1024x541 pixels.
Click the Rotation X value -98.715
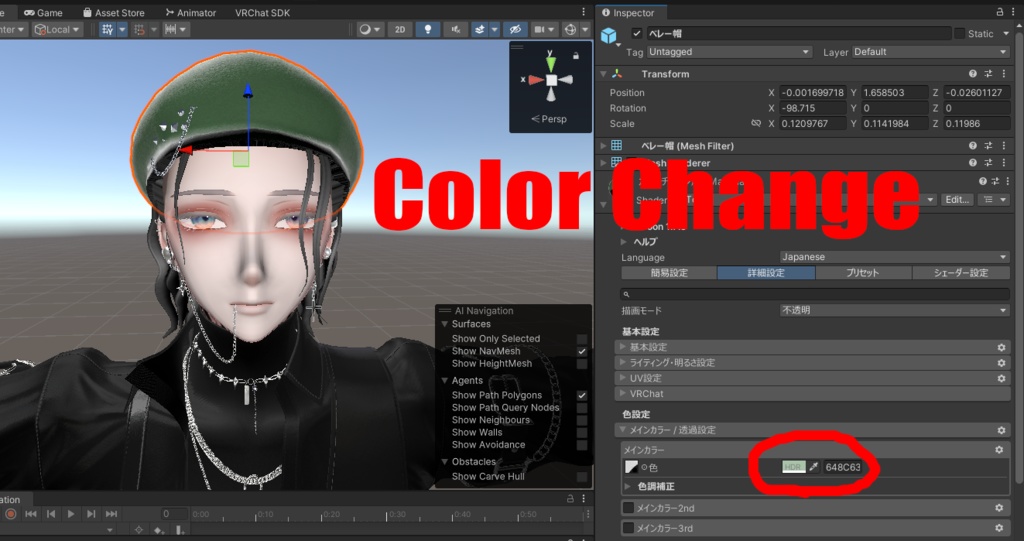tap(813, 108)
